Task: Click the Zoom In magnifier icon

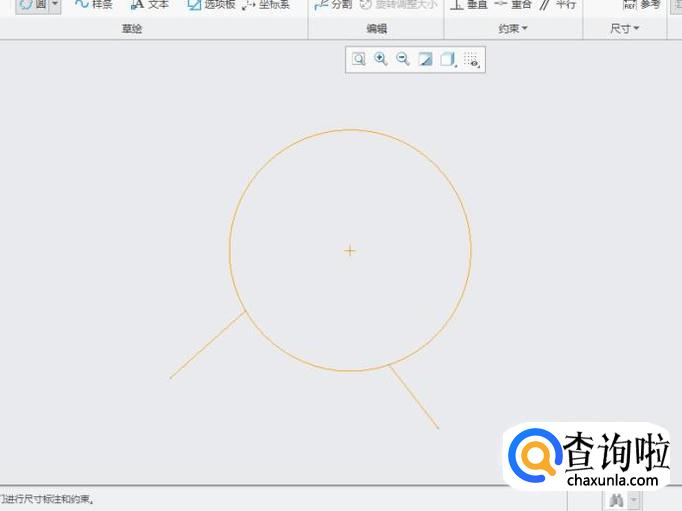Action: [381, 59]
